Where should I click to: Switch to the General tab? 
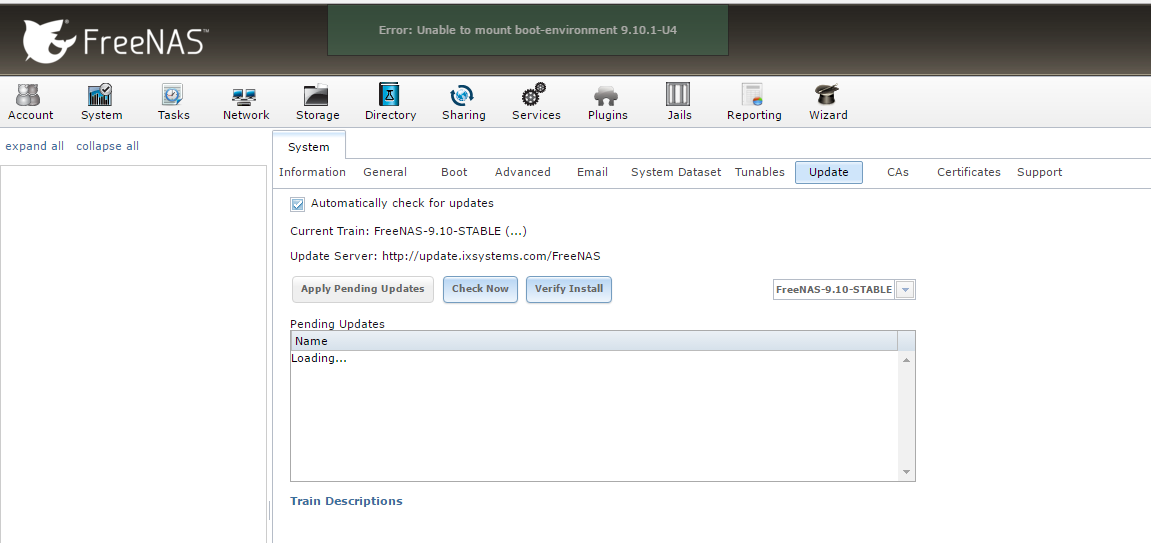coord(385,172)
